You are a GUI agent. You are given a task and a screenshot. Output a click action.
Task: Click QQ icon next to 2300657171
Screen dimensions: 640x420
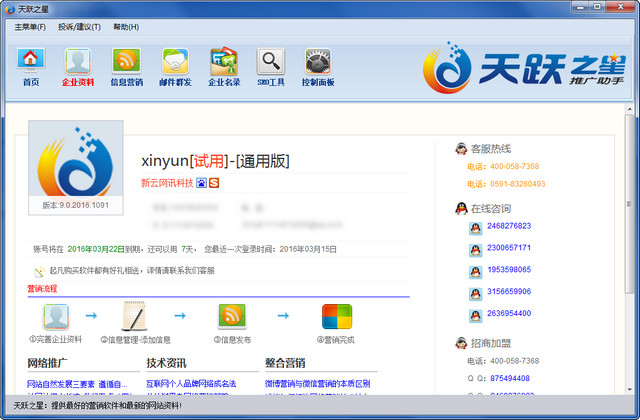click(476, 250)
